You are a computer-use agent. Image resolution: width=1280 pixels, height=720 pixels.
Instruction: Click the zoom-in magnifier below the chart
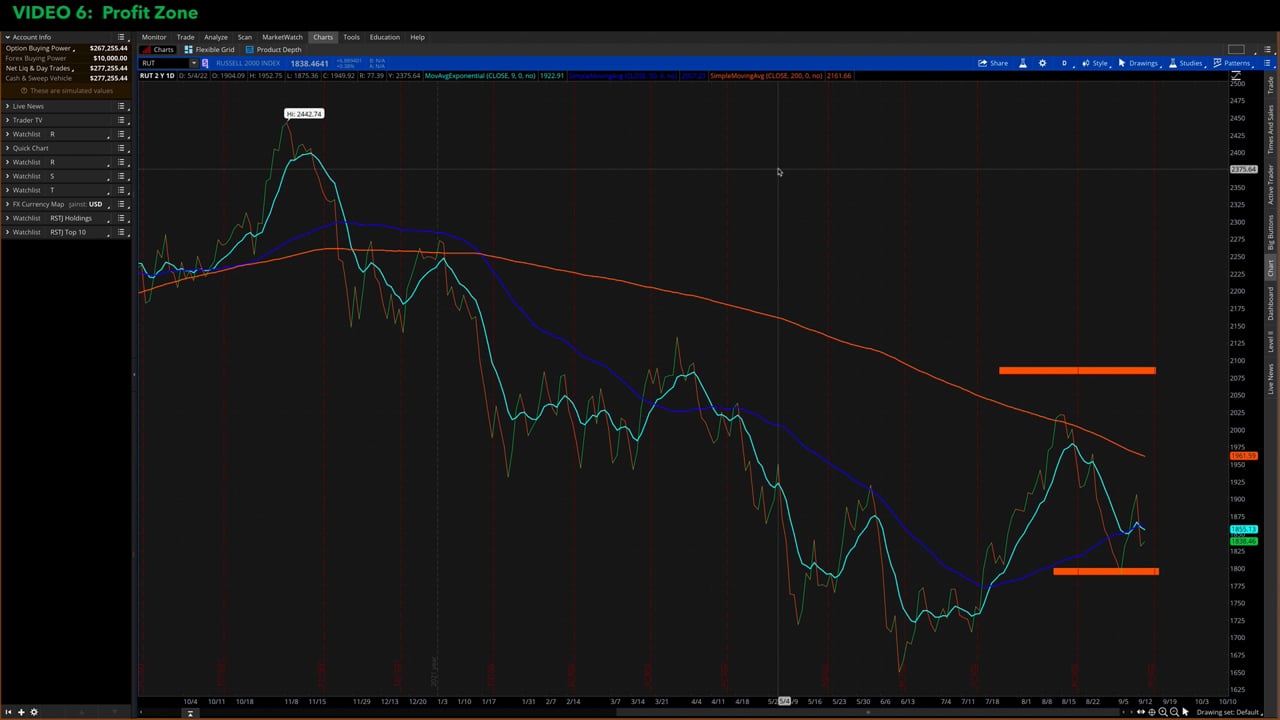click(1163, 712)
